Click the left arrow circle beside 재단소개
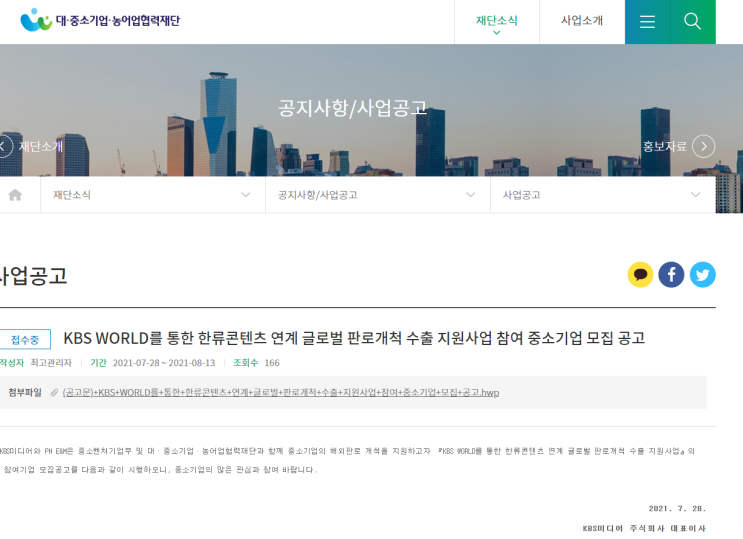This screenshot has width=743, height=539. pyautogui.click(x=3, y=146)
